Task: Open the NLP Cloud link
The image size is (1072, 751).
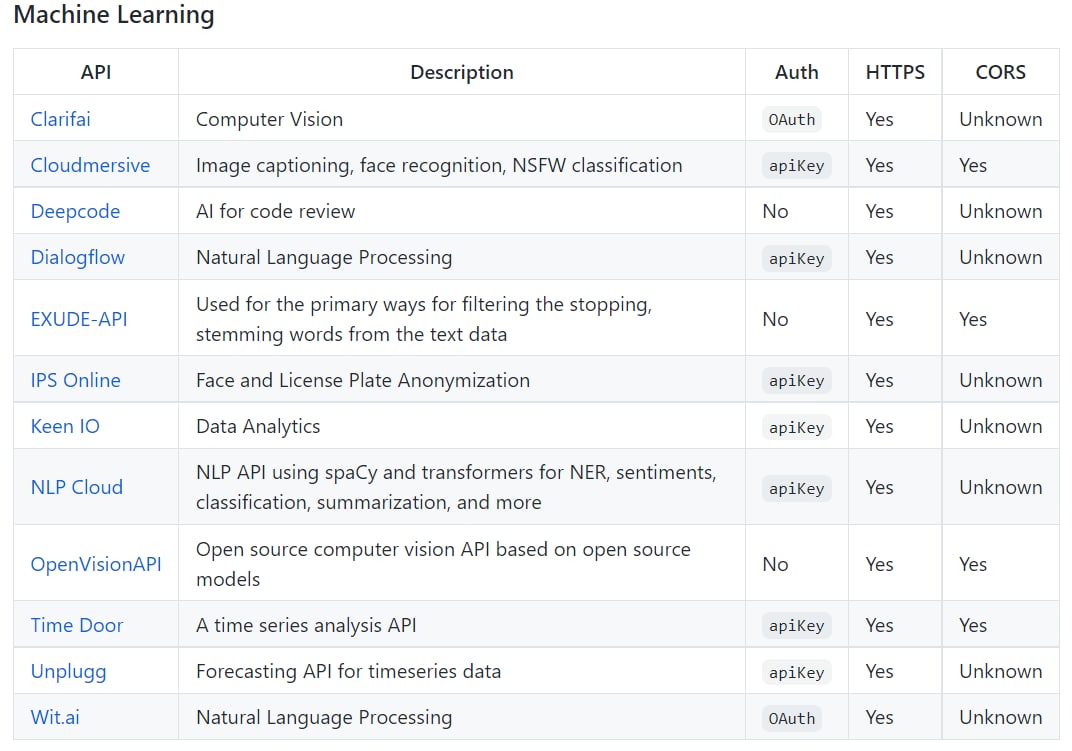Action: pos(77,487)
